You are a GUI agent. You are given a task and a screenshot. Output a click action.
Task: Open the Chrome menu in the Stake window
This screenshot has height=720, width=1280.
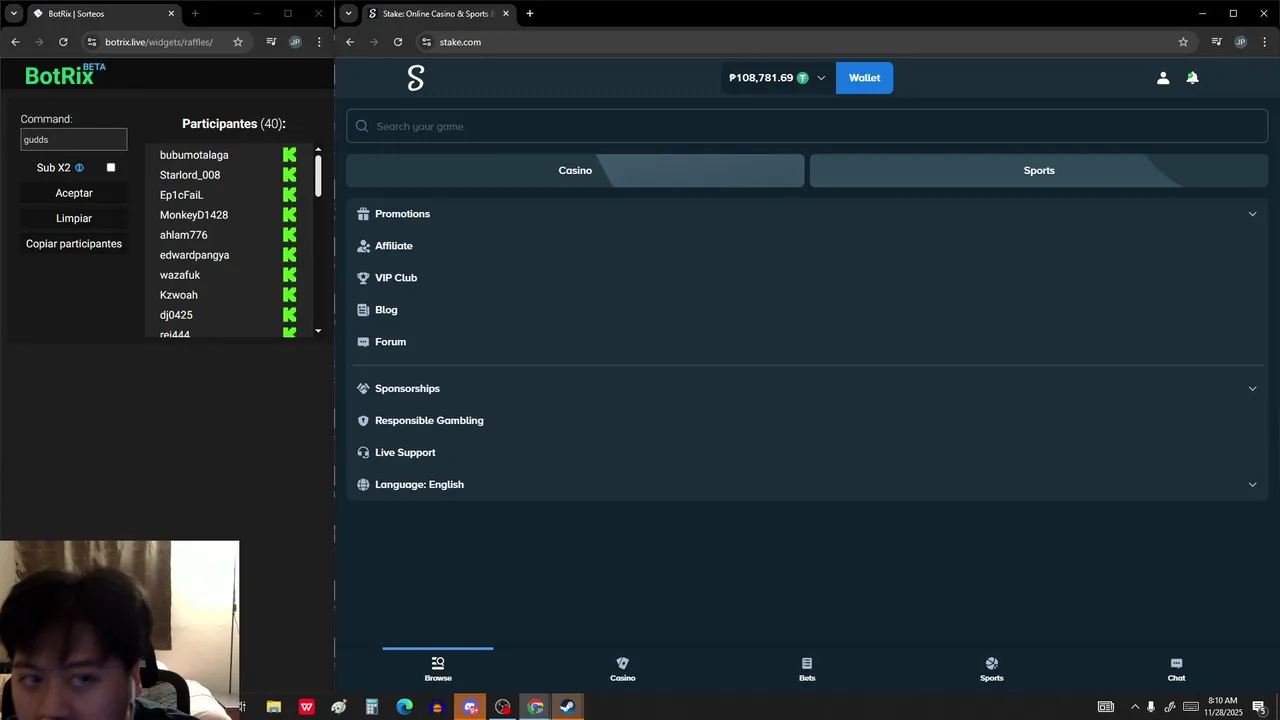tap(1265, 42)
